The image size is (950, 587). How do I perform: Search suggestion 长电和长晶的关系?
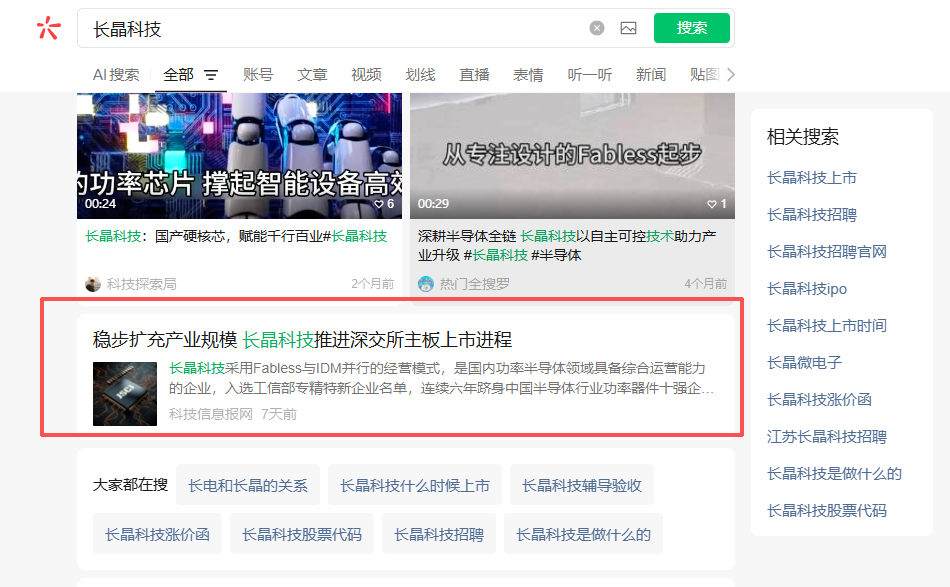tap(248, 485)
